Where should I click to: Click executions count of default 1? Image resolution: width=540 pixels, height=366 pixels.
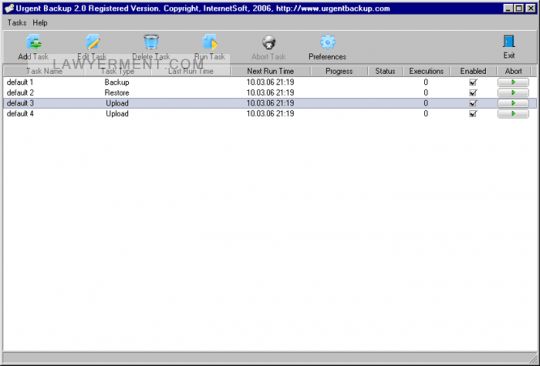426,82
